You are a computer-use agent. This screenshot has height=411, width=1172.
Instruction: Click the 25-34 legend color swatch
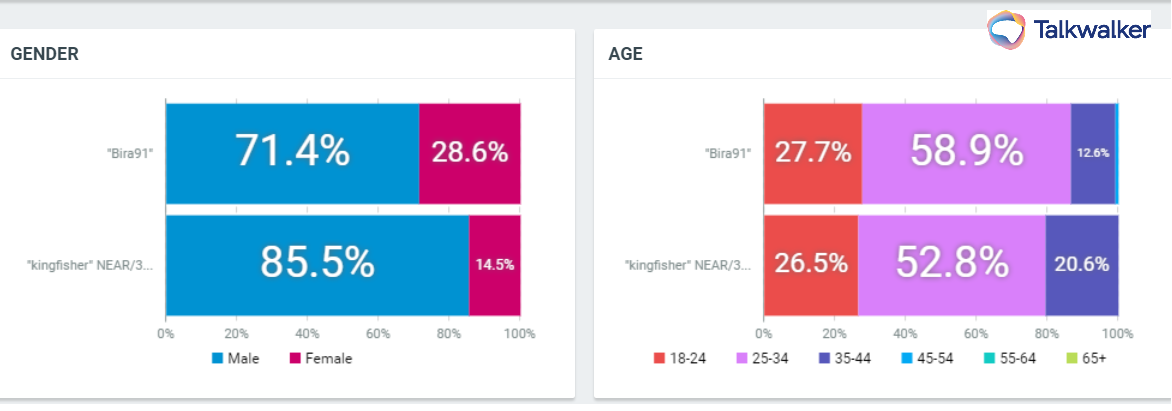(x=743, y=358)
